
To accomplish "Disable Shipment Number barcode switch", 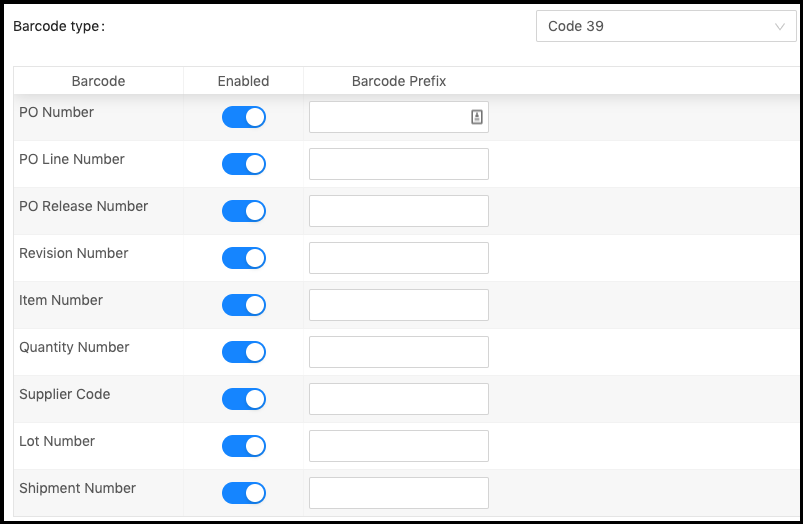I will (x=244, y=493).
